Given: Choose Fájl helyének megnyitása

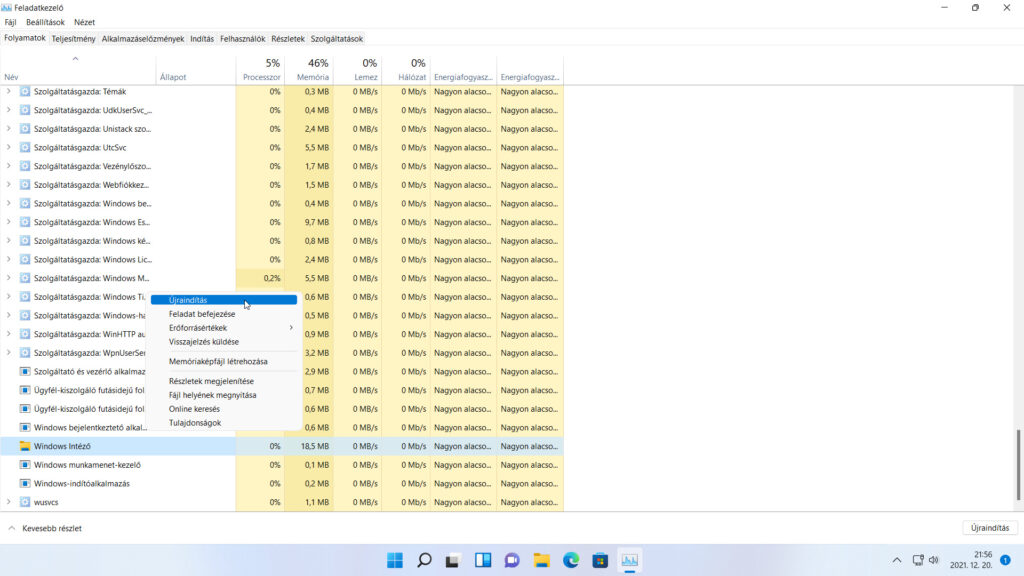Looking at the screenshot, I should click(224, 395).
